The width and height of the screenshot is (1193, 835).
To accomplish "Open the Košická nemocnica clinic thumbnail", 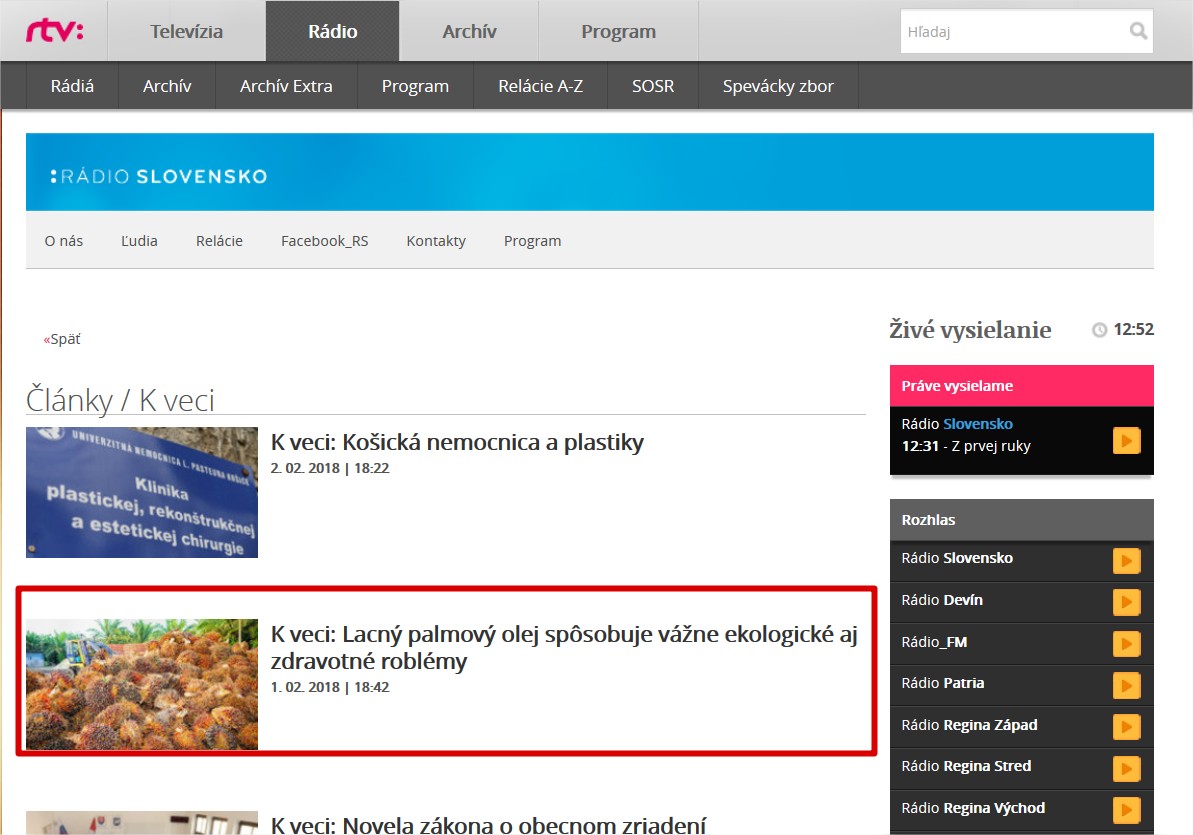I will (142, 492).
